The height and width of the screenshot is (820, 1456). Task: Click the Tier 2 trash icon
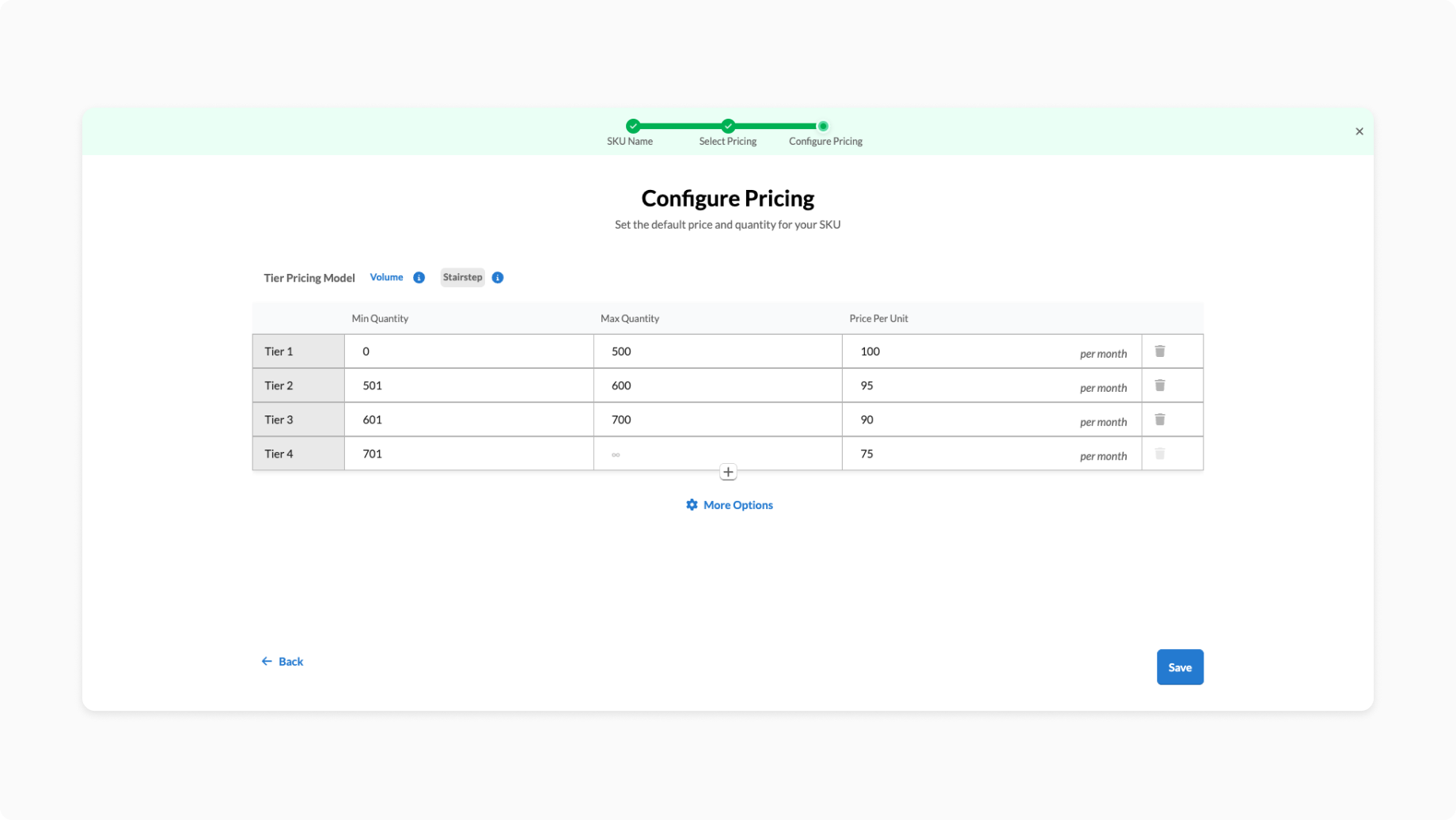[x=1159, y=385]
